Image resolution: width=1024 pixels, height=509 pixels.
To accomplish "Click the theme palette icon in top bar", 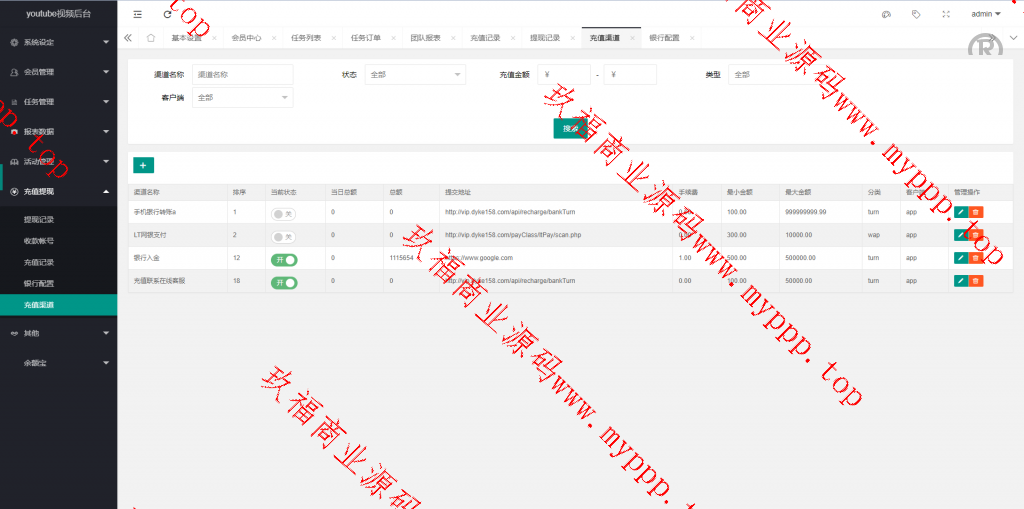I will pyautogui.click(x=886, y=14).
